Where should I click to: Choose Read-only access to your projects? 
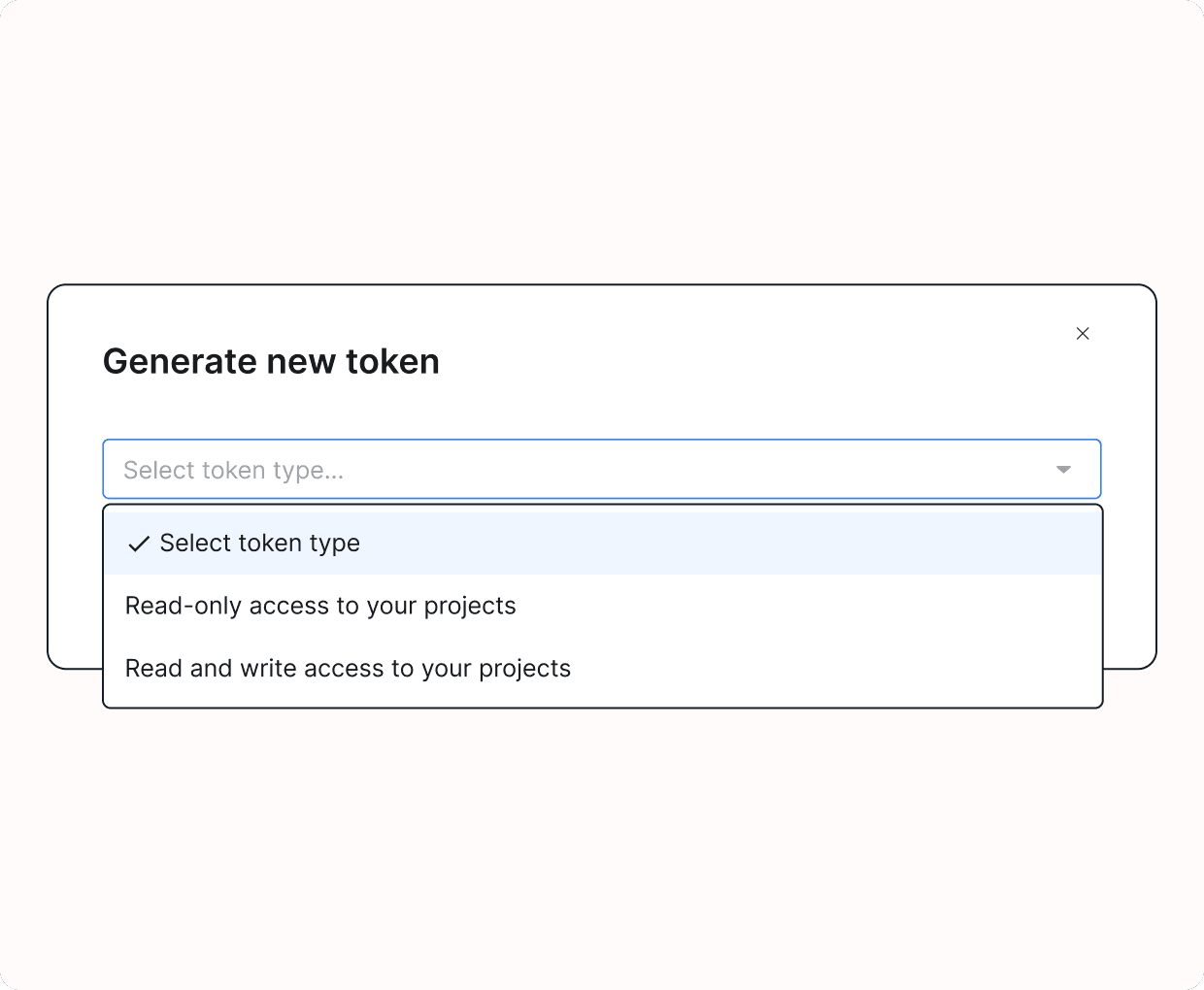(320, 606)
